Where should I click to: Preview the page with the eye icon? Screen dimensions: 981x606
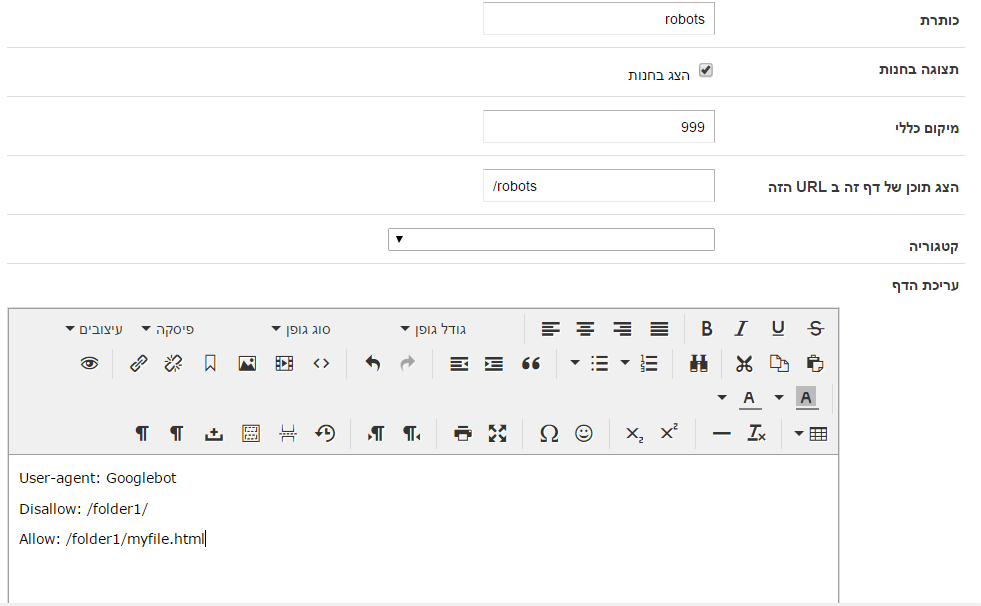coord(89,364)
